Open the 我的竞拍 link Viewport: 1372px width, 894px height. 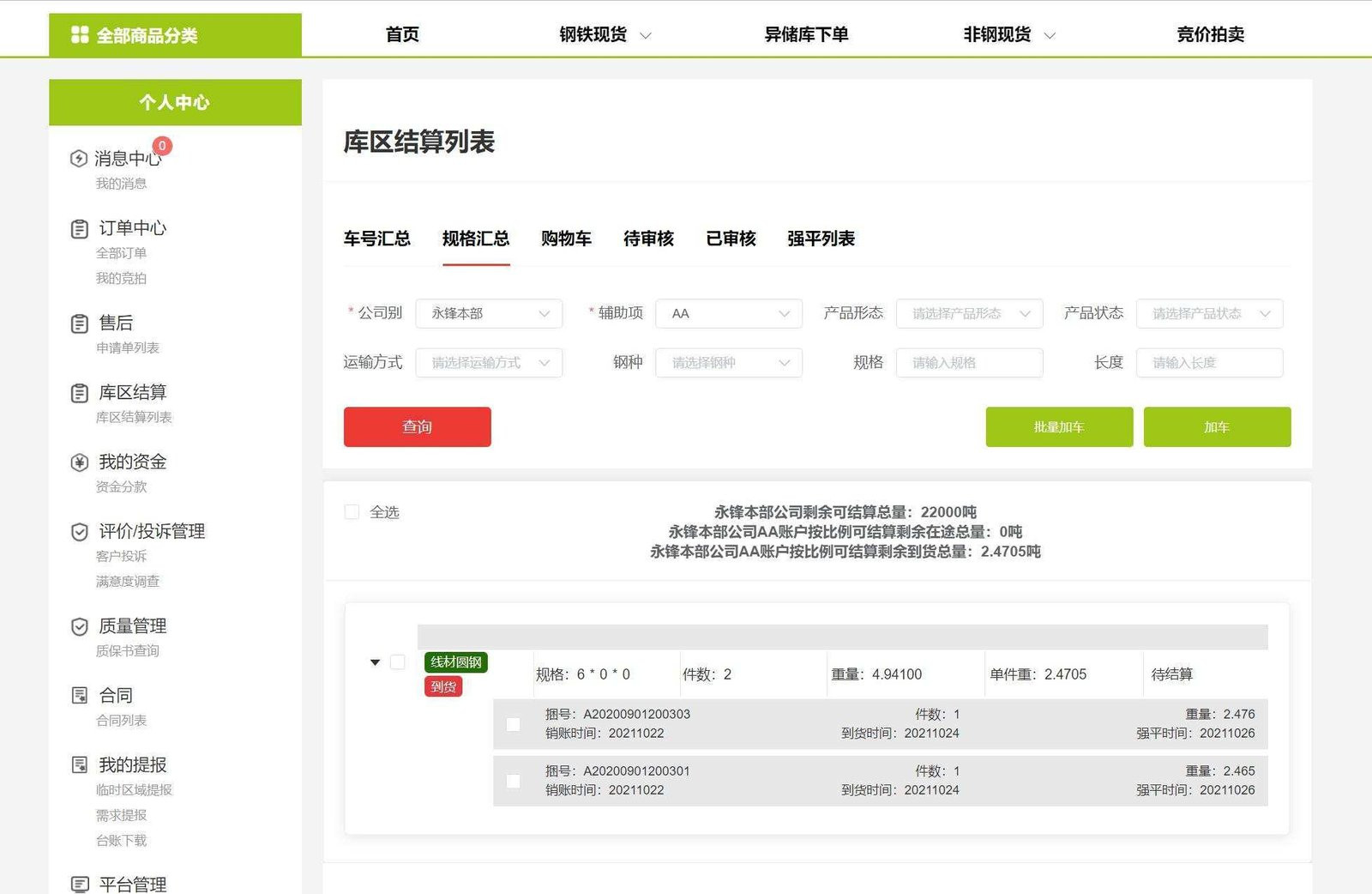(121, 278)
